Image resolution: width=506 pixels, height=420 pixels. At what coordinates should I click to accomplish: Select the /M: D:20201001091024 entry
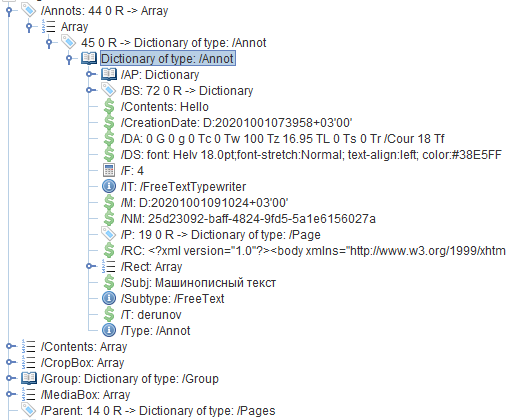pos(204,203)
